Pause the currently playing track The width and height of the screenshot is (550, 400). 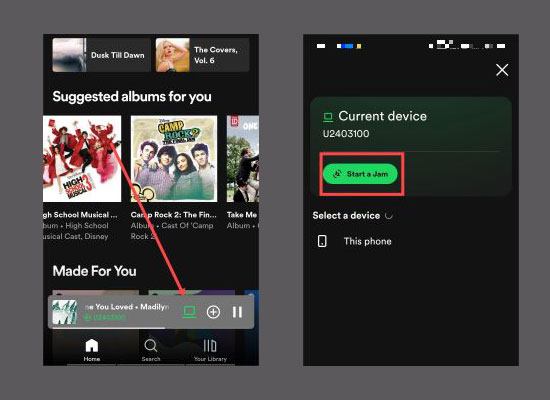[237, 312]
